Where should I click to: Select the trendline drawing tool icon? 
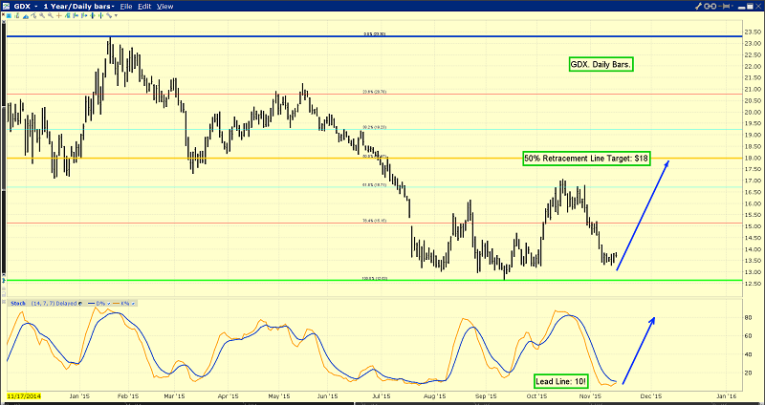(109, 16)
